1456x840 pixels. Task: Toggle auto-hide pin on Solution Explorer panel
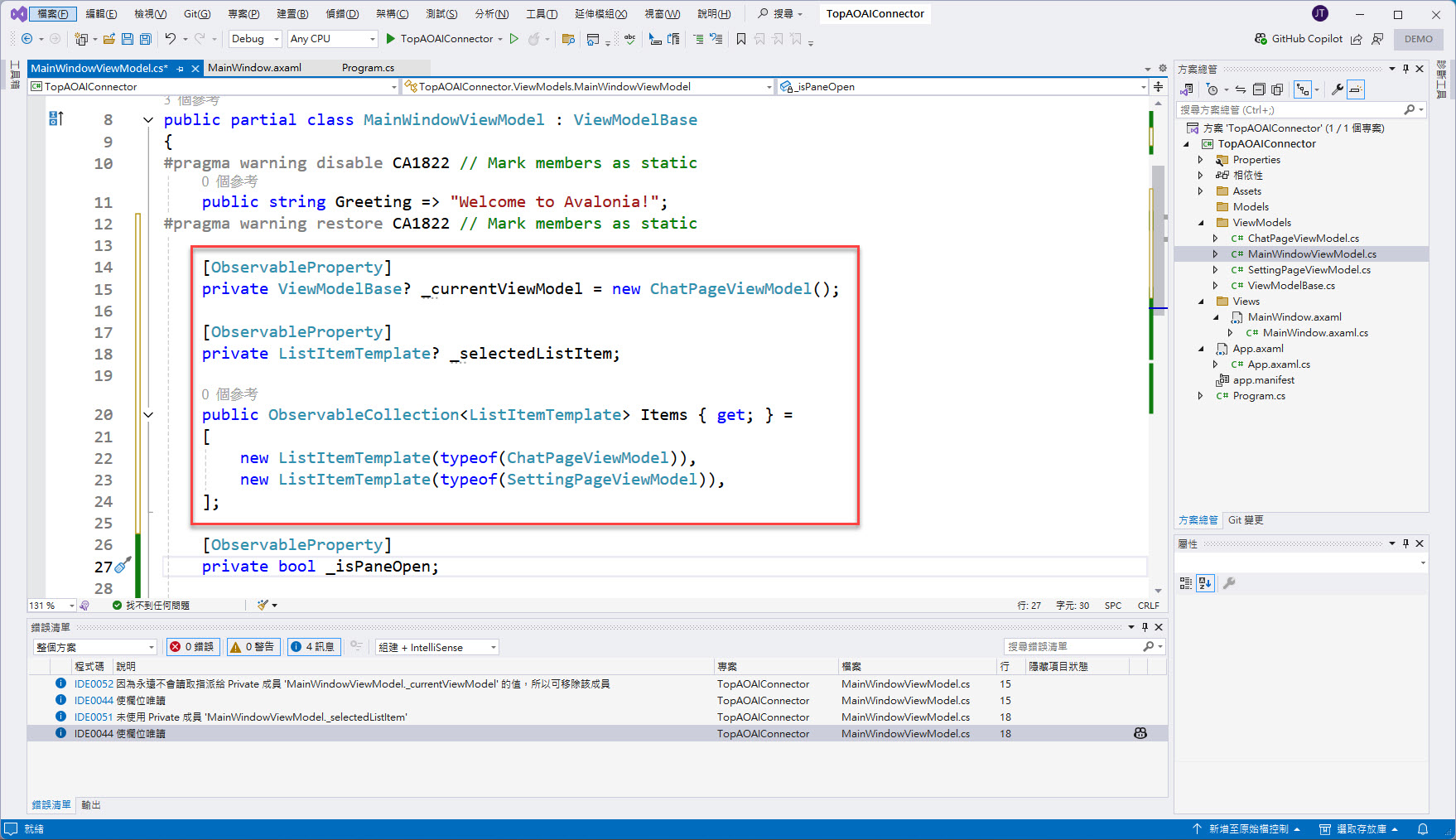click(x=1405, y=69)
